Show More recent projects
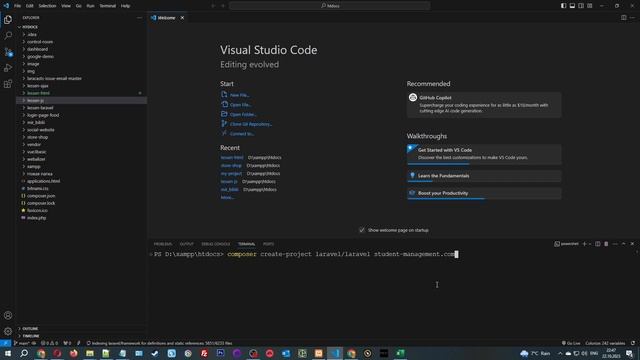Viewport: 640px width, 360px height. click(227, 197)
